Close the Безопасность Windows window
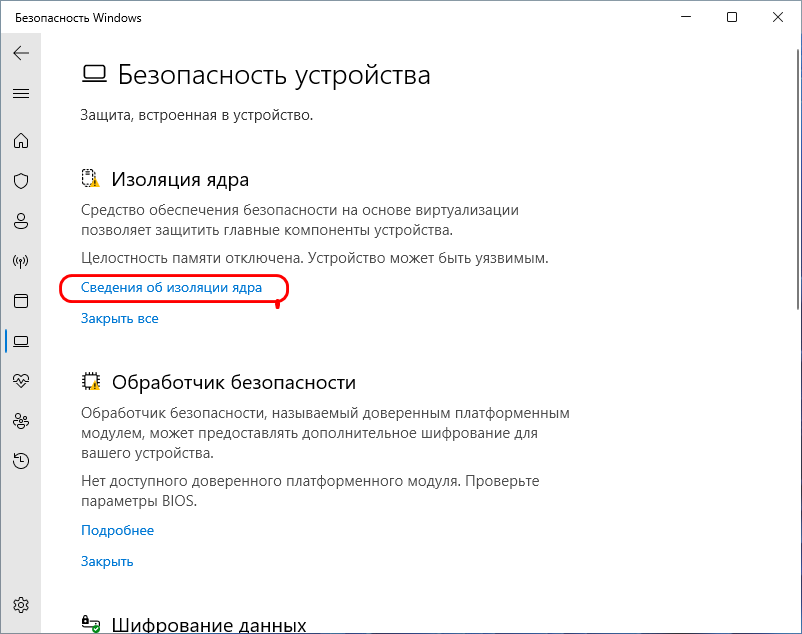The image size is (802, 634). [x=778, y=17]
